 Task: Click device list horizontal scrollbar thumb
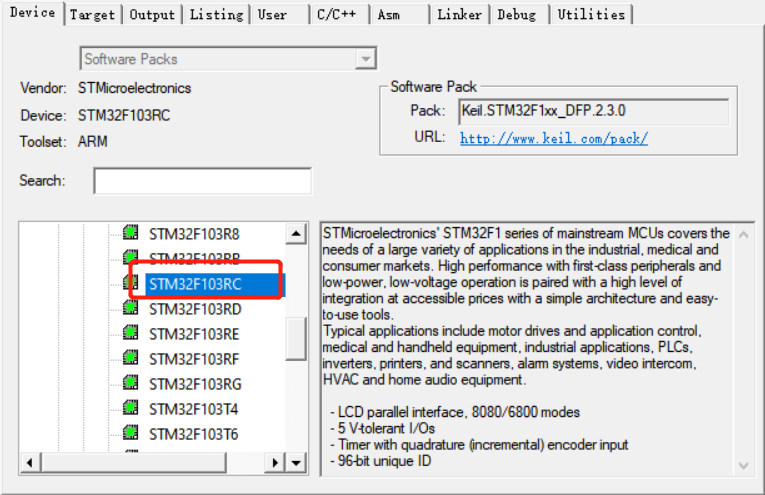(x=134, y=462)
